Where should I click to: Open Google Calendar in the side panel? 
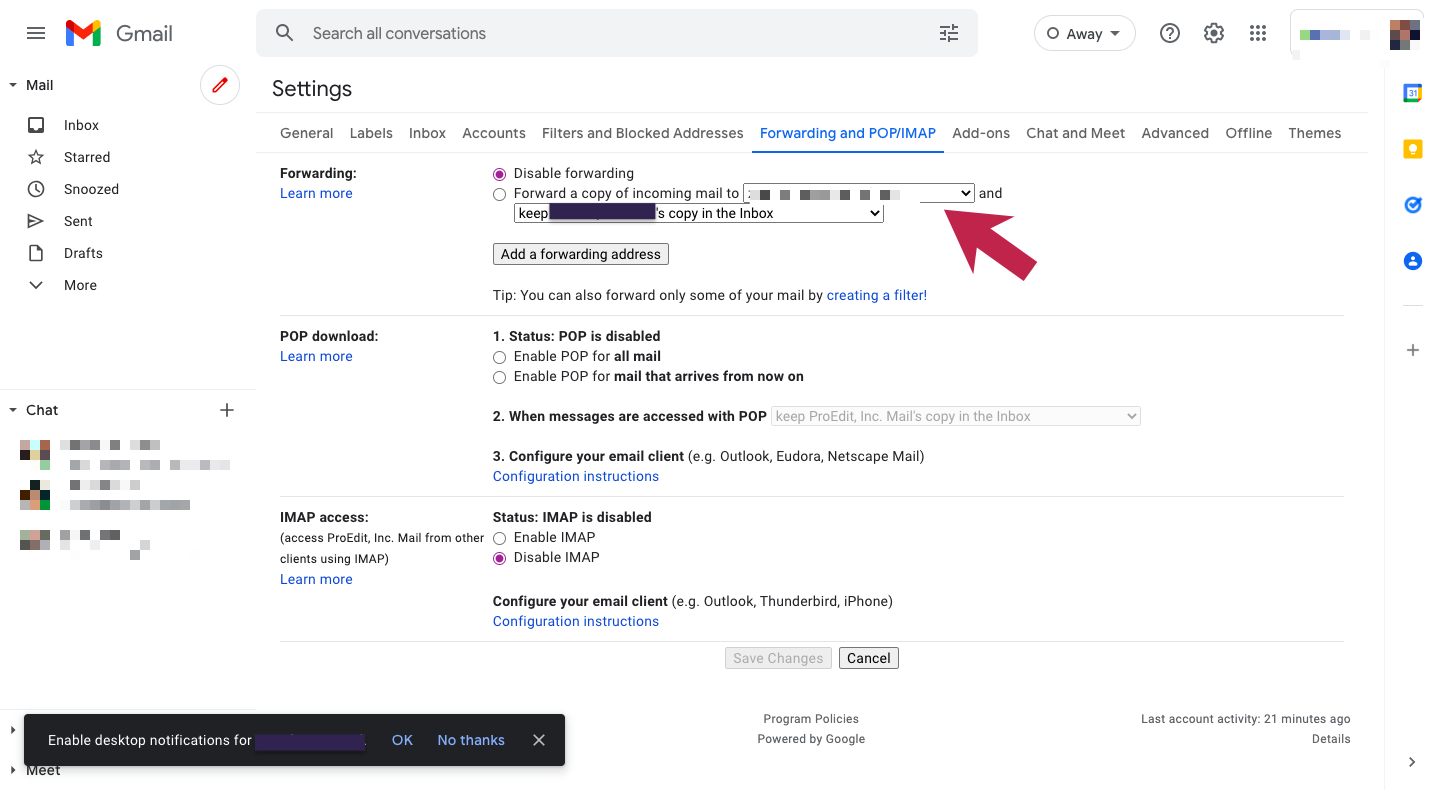tap(1412, 92)
